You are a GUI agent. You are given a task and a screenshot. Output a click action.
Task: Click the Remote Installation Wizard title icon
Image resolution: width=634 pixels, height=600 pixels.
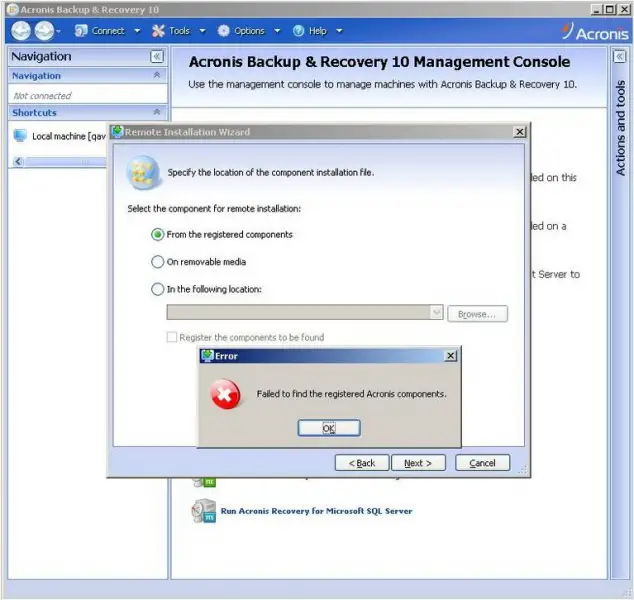click(117, 132)
